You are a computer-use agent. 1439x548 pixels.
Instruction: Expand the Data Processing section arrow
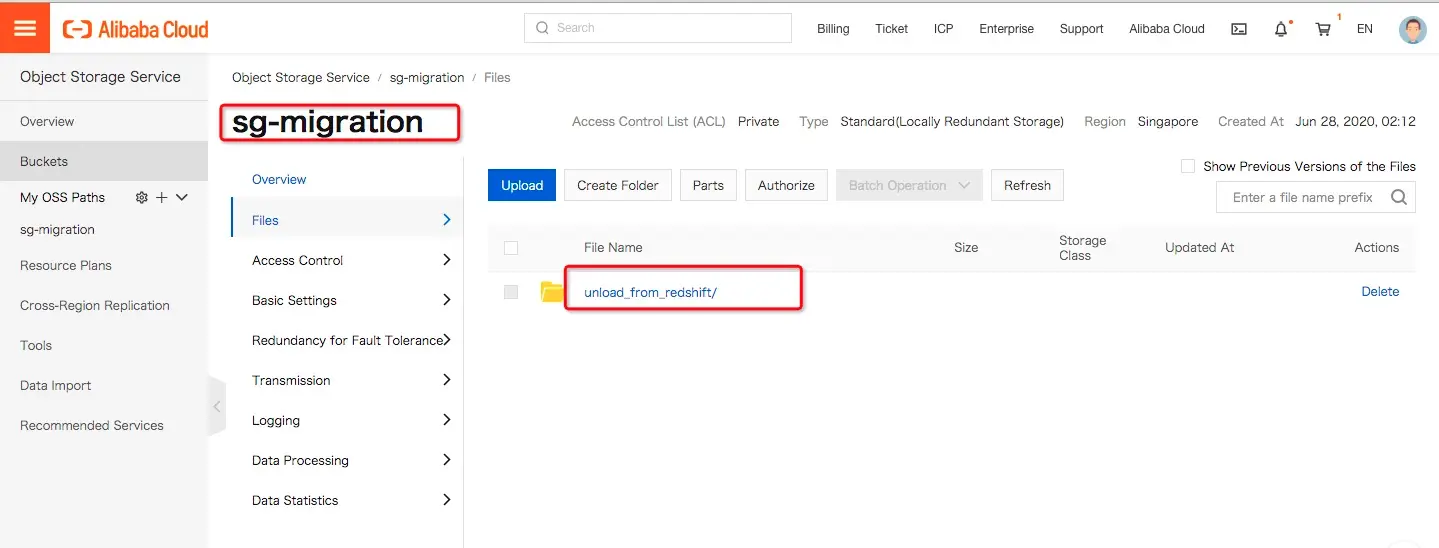tap(446, 460)
